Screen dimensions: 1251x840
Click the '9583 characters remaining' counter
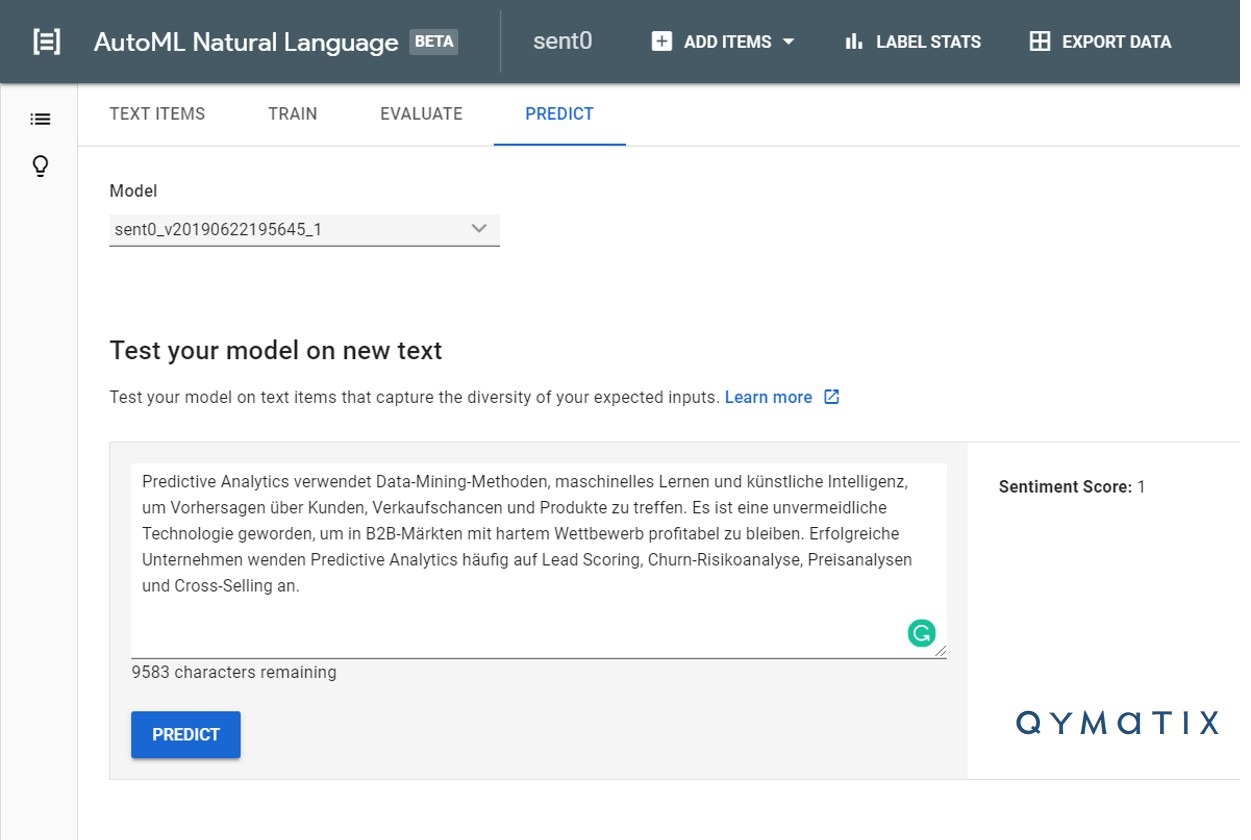[x=234, y=673]
